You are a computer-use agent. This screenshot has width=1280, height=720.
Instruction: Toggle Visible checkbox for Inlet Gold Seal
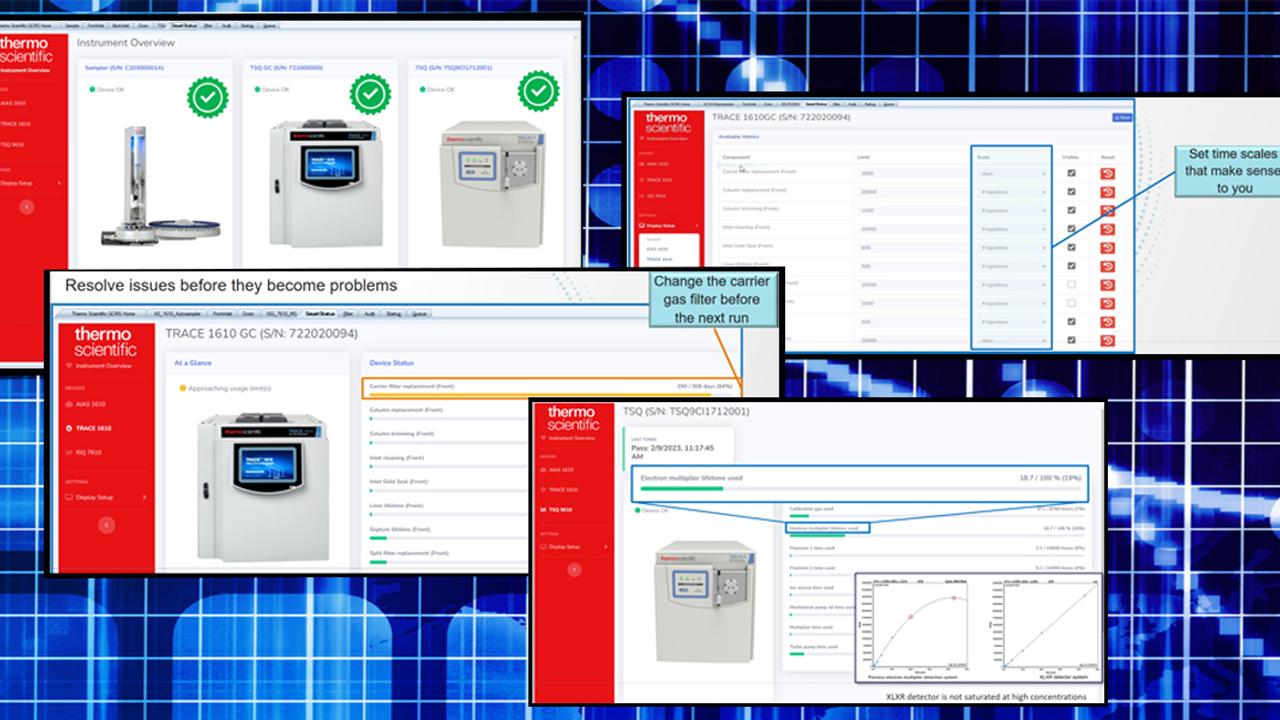tap(1072, 247)
